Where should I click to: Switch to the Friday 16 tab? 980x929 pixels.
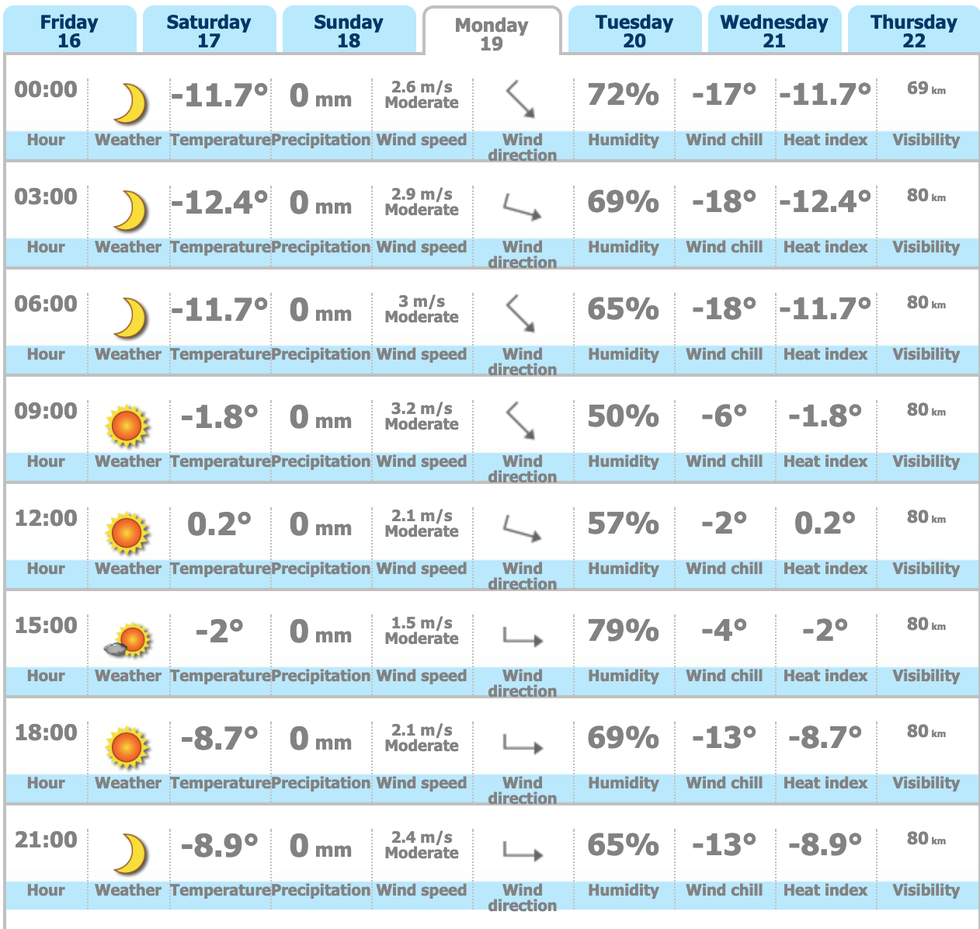tap(69, 29)
